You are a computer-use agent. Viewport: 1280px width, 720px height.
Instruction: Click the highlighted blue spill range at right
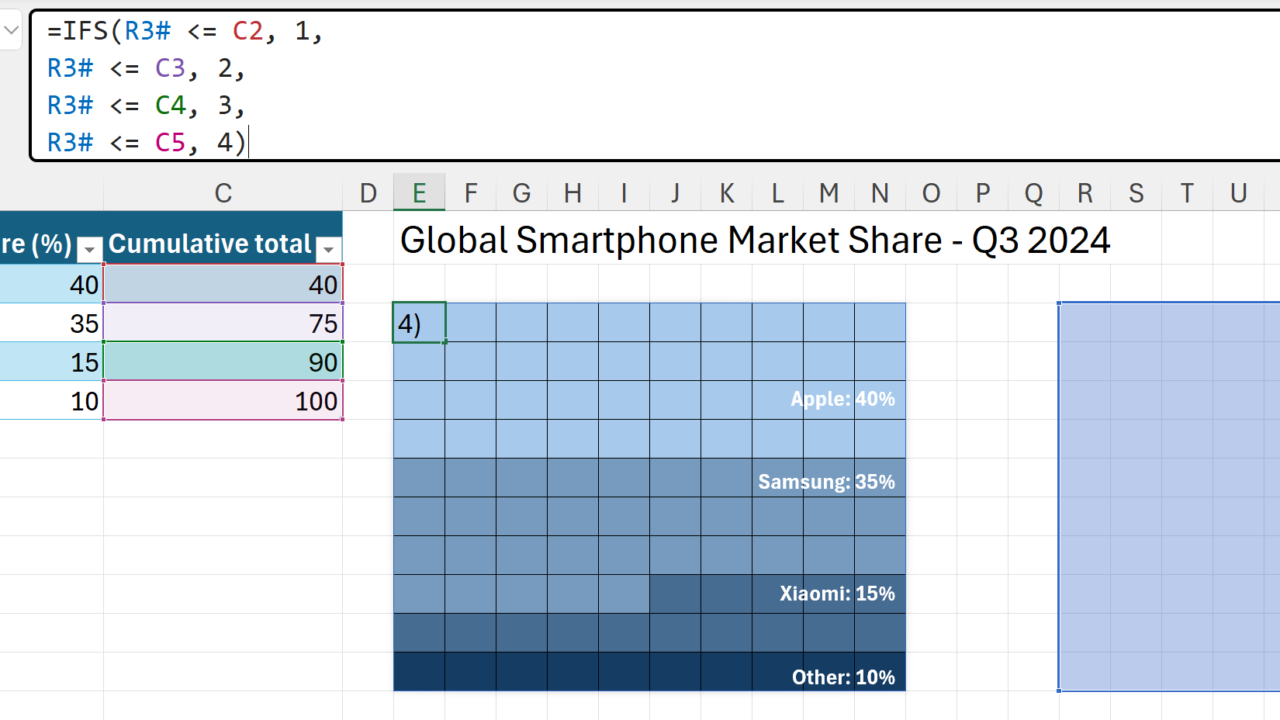(x=1168, y=496)
